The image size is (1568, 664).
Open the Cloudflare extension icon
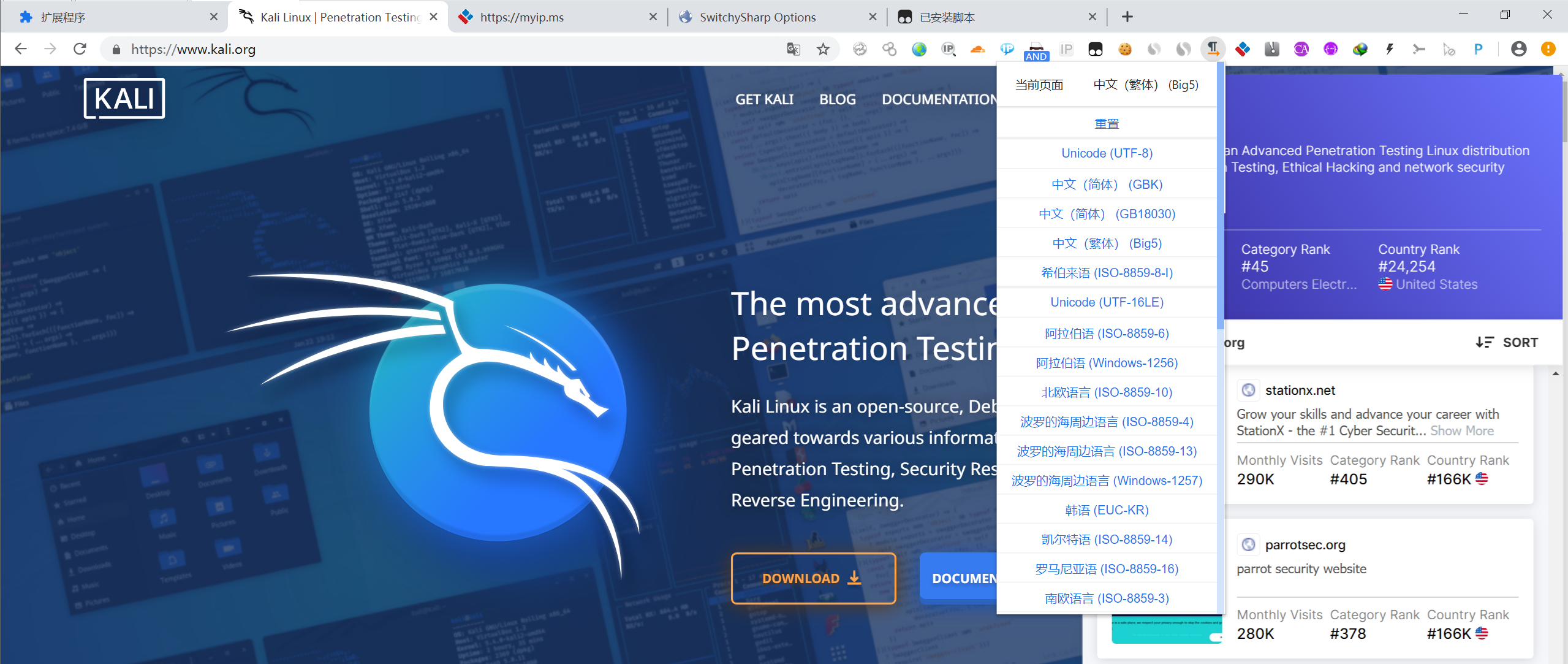point(977,49)
